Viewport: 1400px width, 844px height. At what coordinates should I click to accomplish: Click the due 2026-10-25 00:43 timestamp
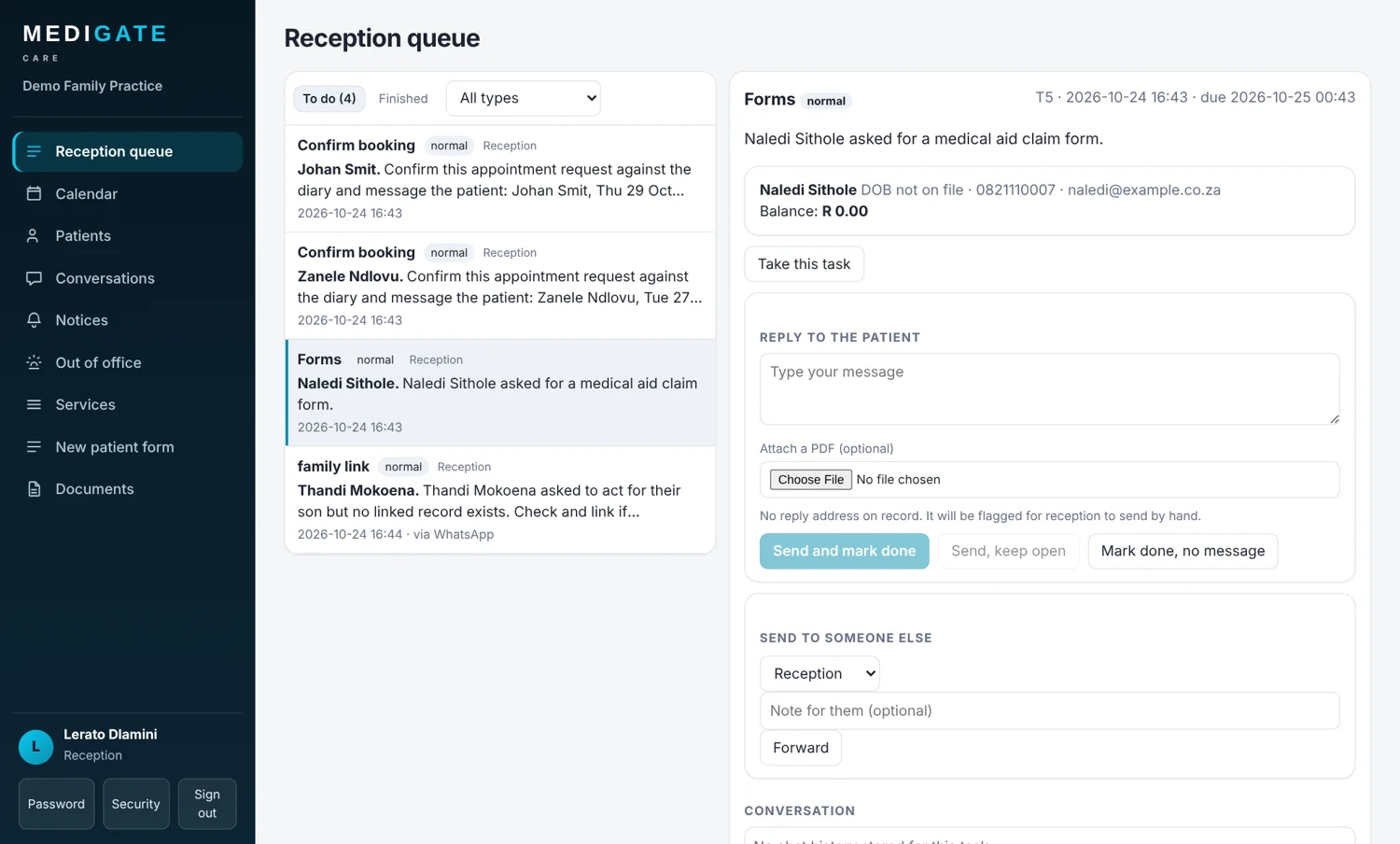tap(1278, 97)
